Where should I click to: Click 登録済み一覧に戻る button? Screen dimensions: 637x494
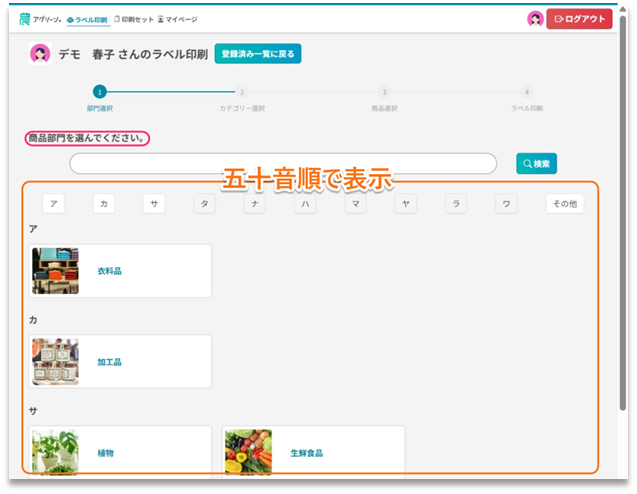pos(257,54)
